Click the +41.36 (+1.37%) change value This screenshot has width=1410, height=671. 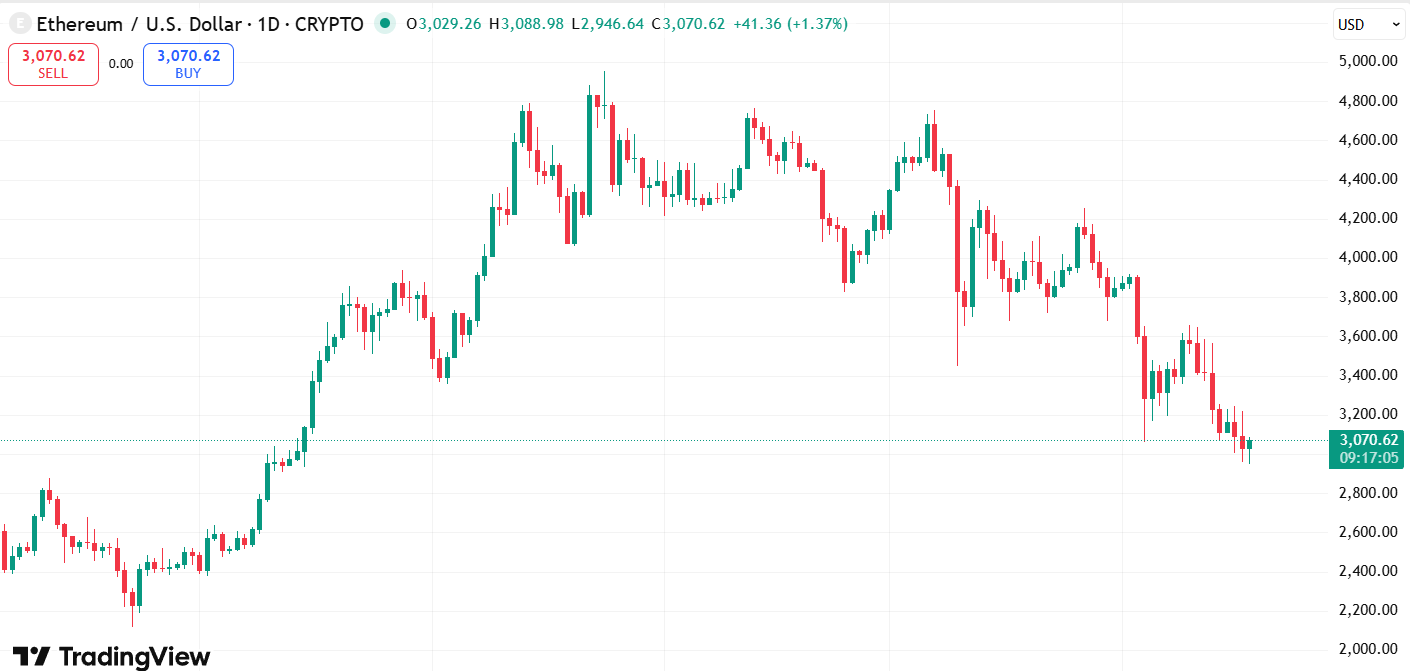pyautogui.click(x=790, y=24)
